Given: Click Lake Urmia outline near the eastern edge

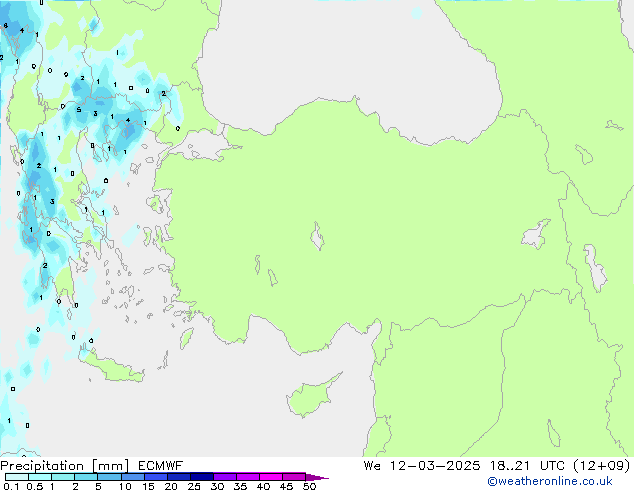Looking at the screenshot, I should (x=595, y=268).
